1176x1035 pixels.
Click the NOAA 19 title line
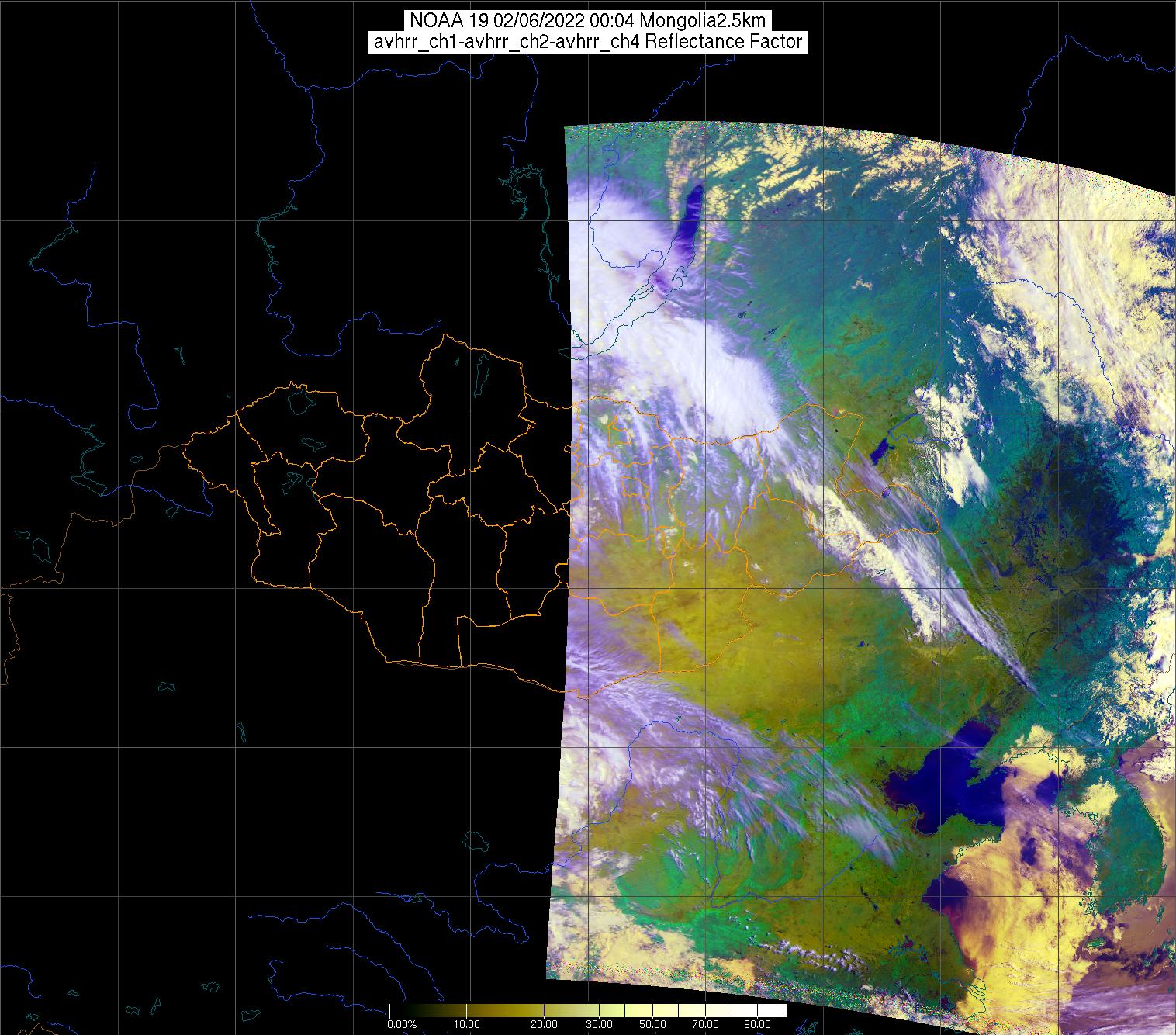[587, 21]
